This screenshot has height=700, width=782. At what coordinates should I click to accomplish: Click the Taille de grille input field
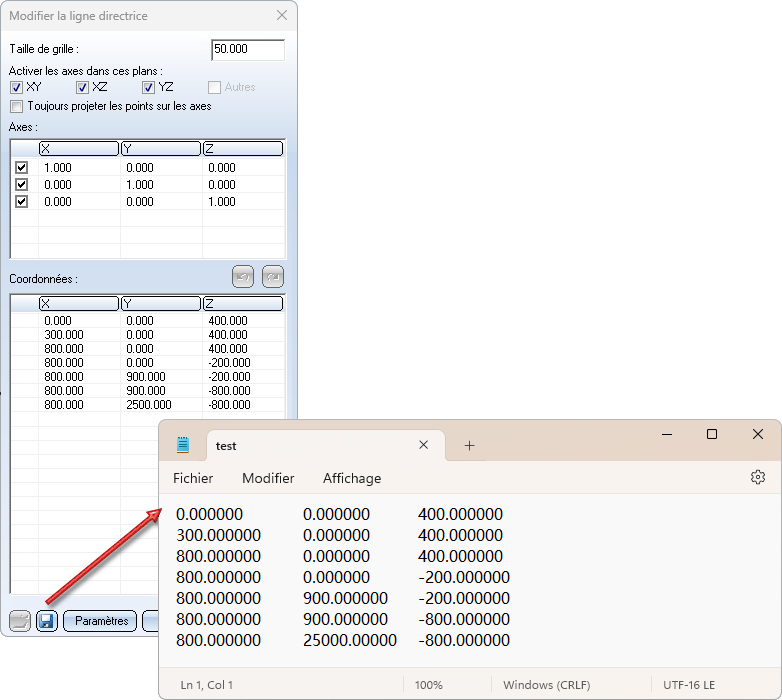click(248, 49)
